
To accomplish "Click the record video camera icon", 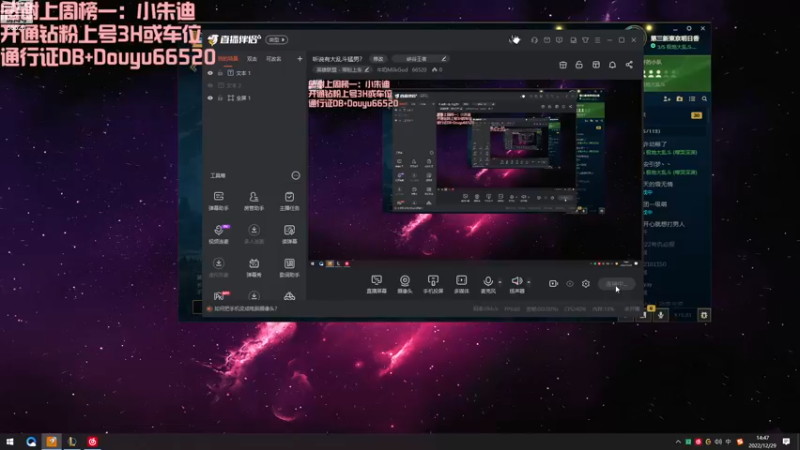I will pos(553,284).
